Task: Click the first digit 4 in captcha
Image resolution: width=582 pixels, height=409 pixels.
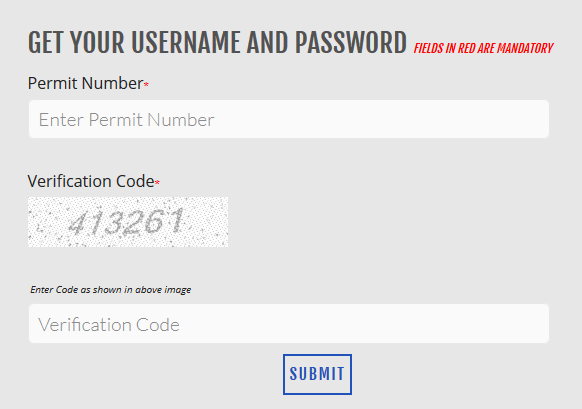Action: tap(77, 223)
